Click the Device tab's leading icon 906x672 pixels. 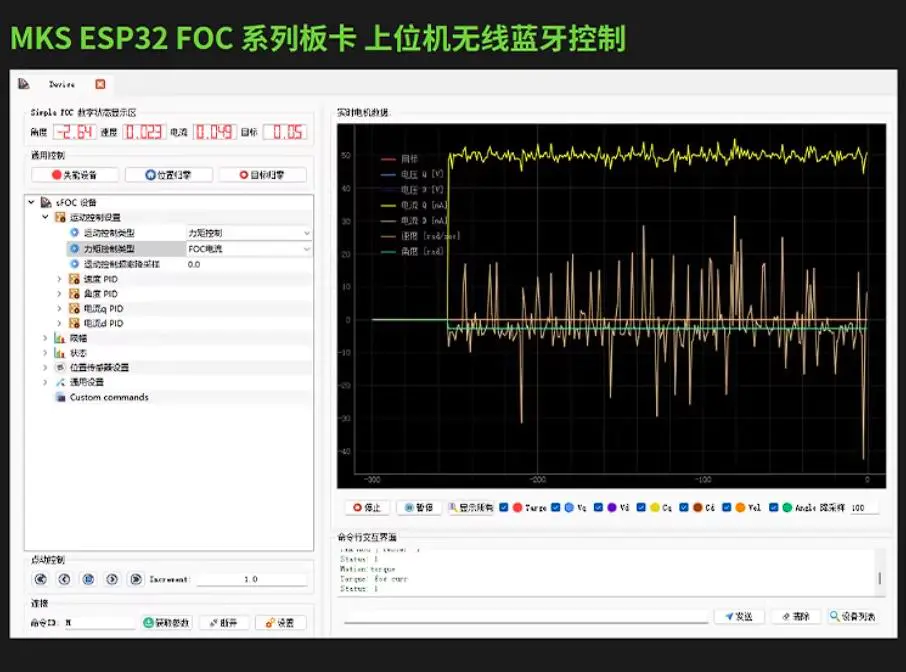[24, 84]
